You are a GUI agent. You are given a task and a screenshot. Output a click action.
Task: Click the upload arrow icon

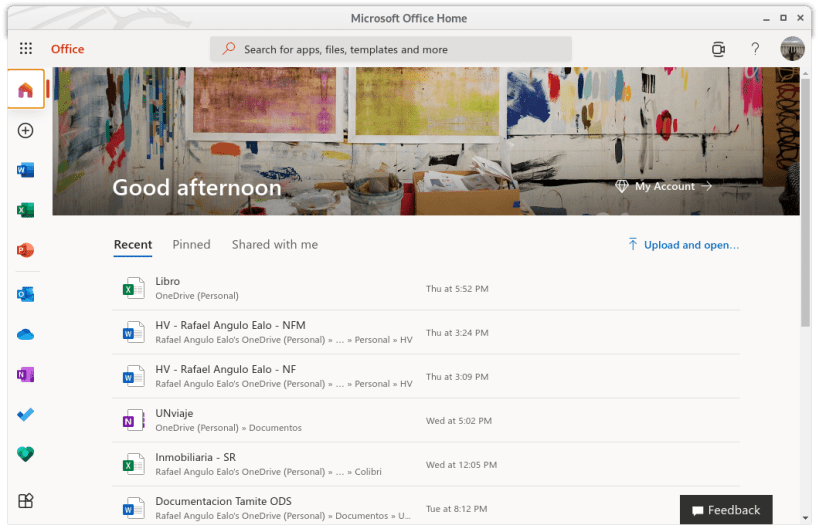[633, 244]
